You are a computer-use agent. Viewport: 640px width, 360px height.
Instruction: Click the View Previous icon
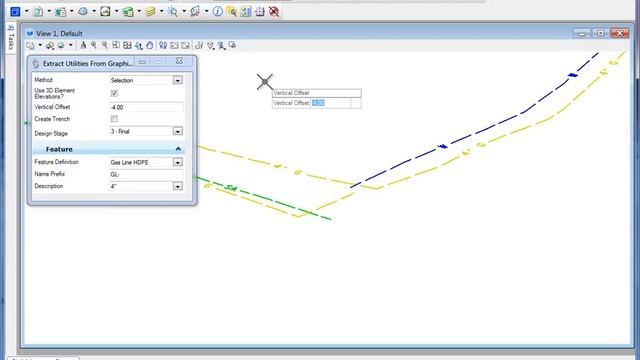click(174, 45)
